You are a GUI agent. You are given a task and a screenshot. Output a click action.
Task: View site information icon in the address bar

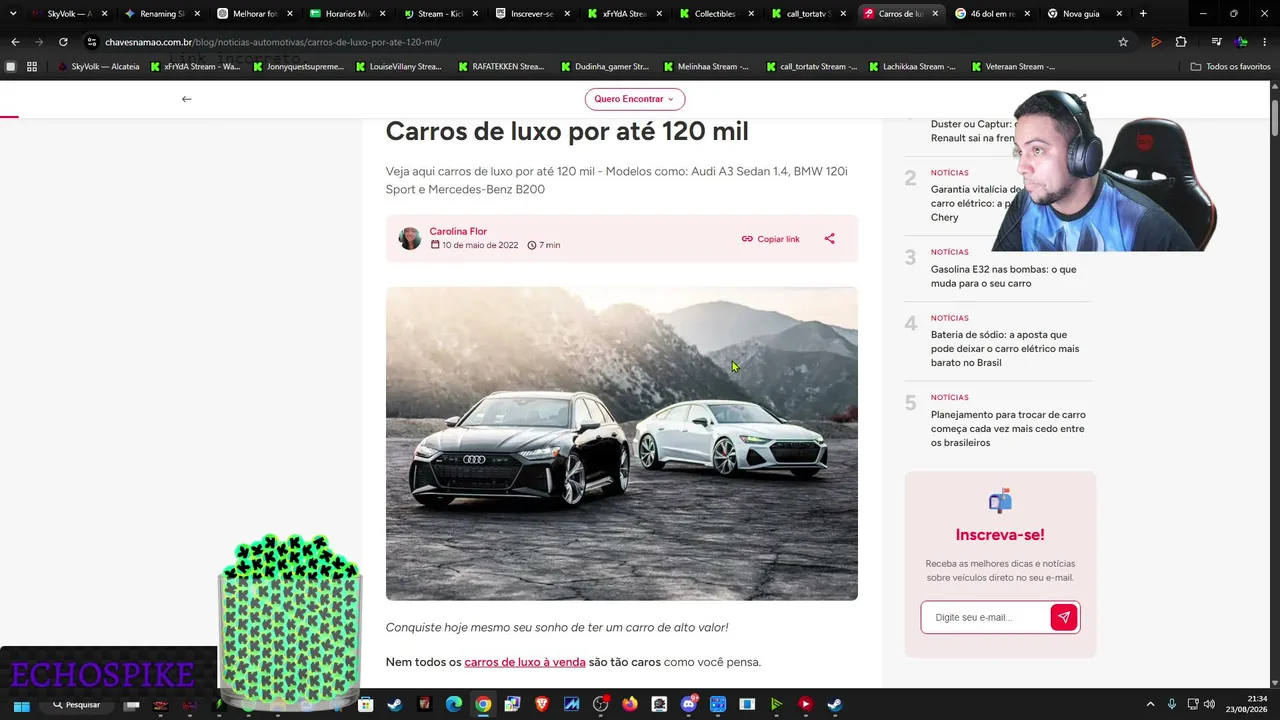pyautogui.click(x=92, y=42)
